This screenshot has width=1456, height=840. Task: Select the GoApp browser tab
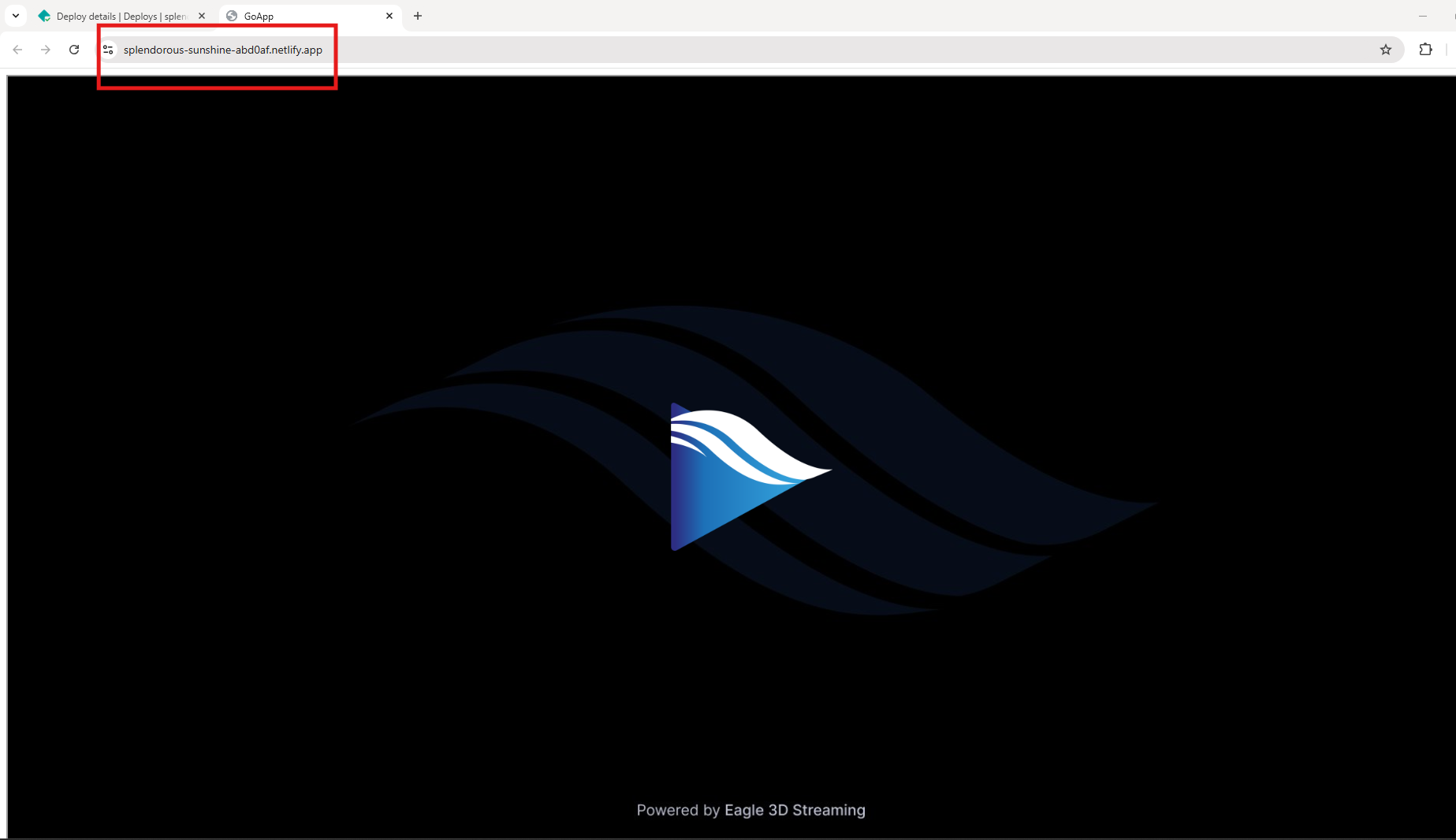[309, 16]
